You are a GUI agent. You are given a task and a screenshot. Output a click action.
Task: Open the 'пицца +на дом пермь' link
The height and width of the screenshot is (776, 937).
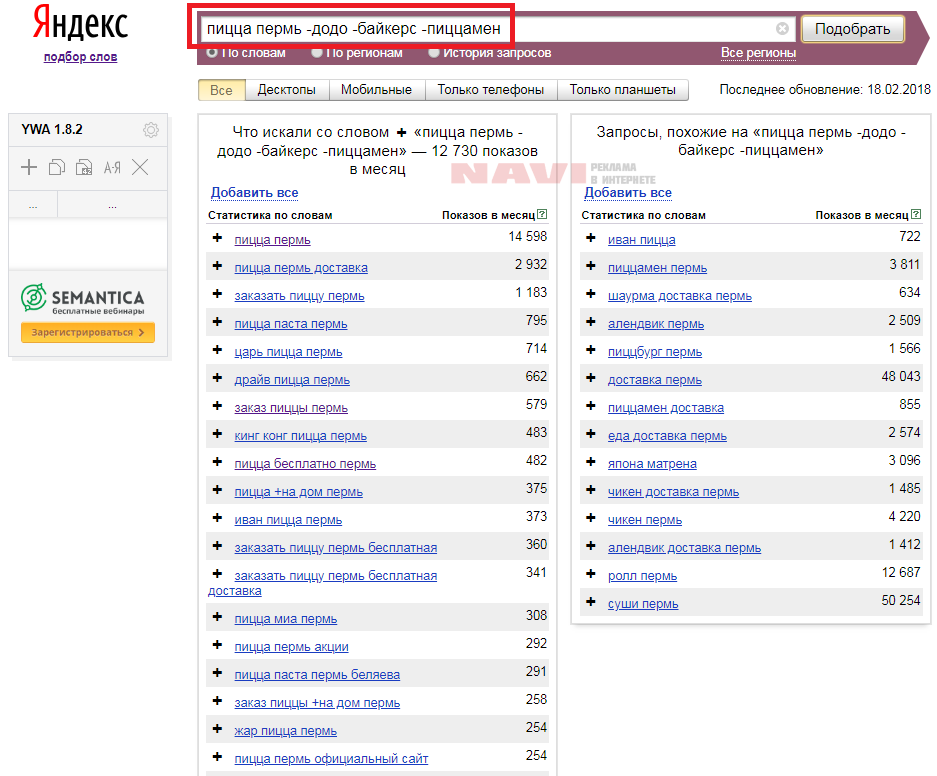tap(298, 492)
